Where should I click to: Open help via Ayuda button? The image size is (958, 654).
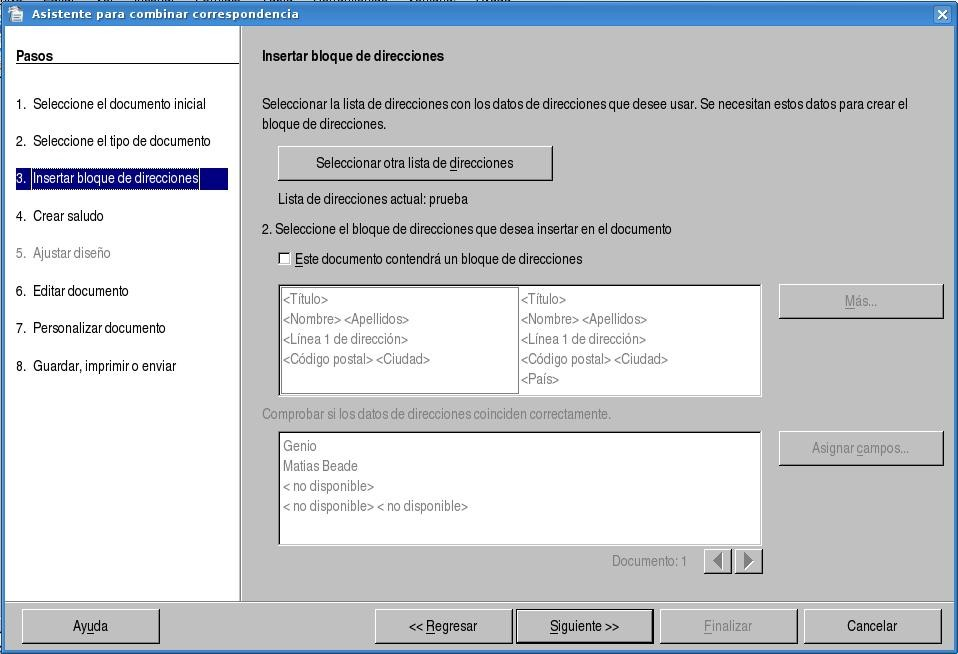[90, 626]
